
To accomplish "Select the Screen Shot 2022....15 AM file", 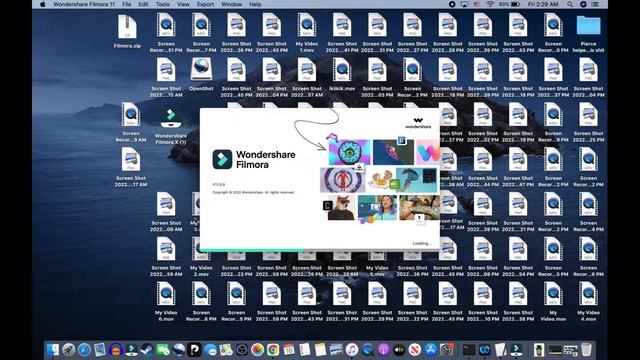I will click(166, 70).
